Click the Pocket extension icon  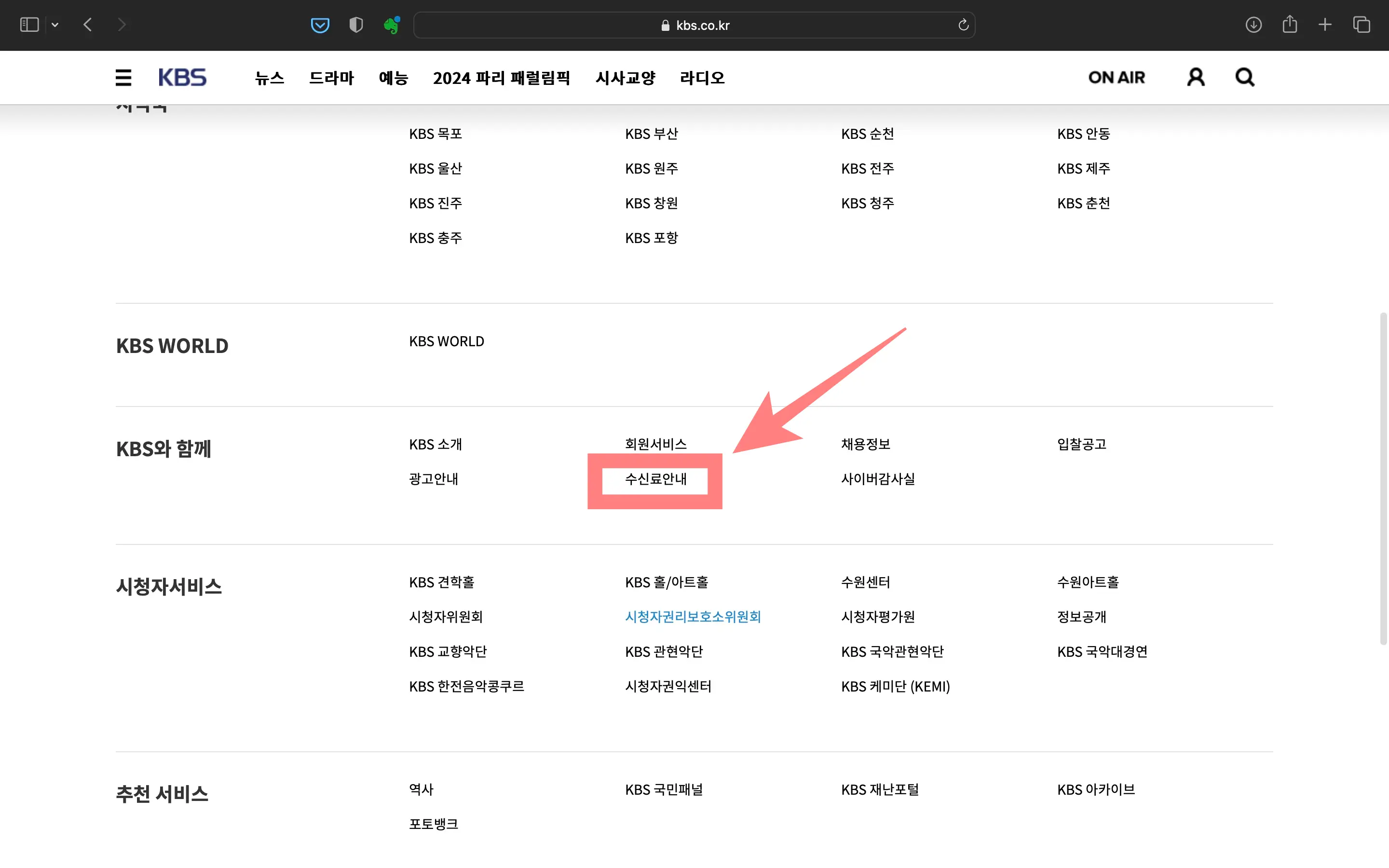pyautogui.click(x=320, y=25)
